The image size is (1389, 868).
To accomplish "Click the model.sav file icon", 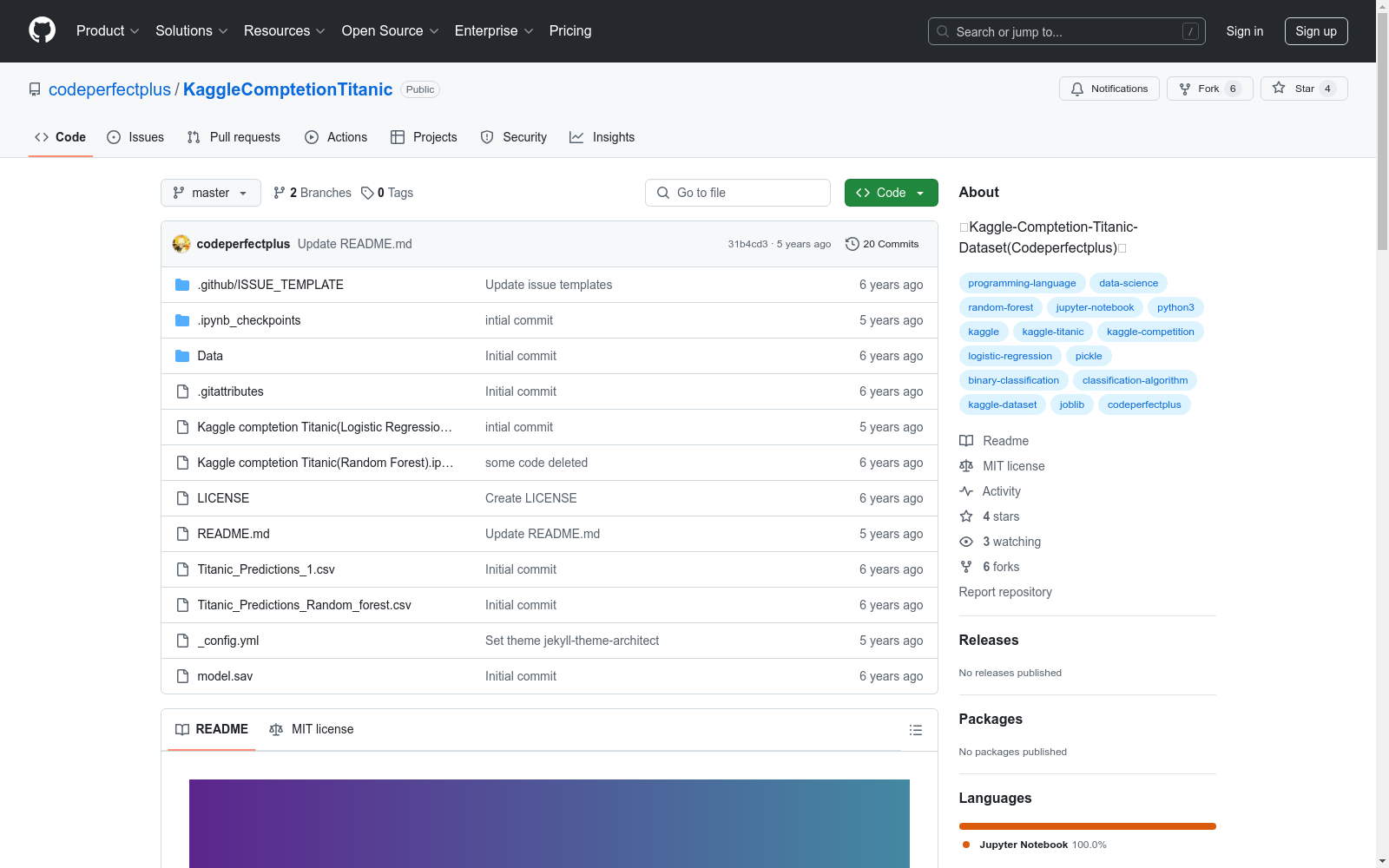I will click(x=182, y=676).
